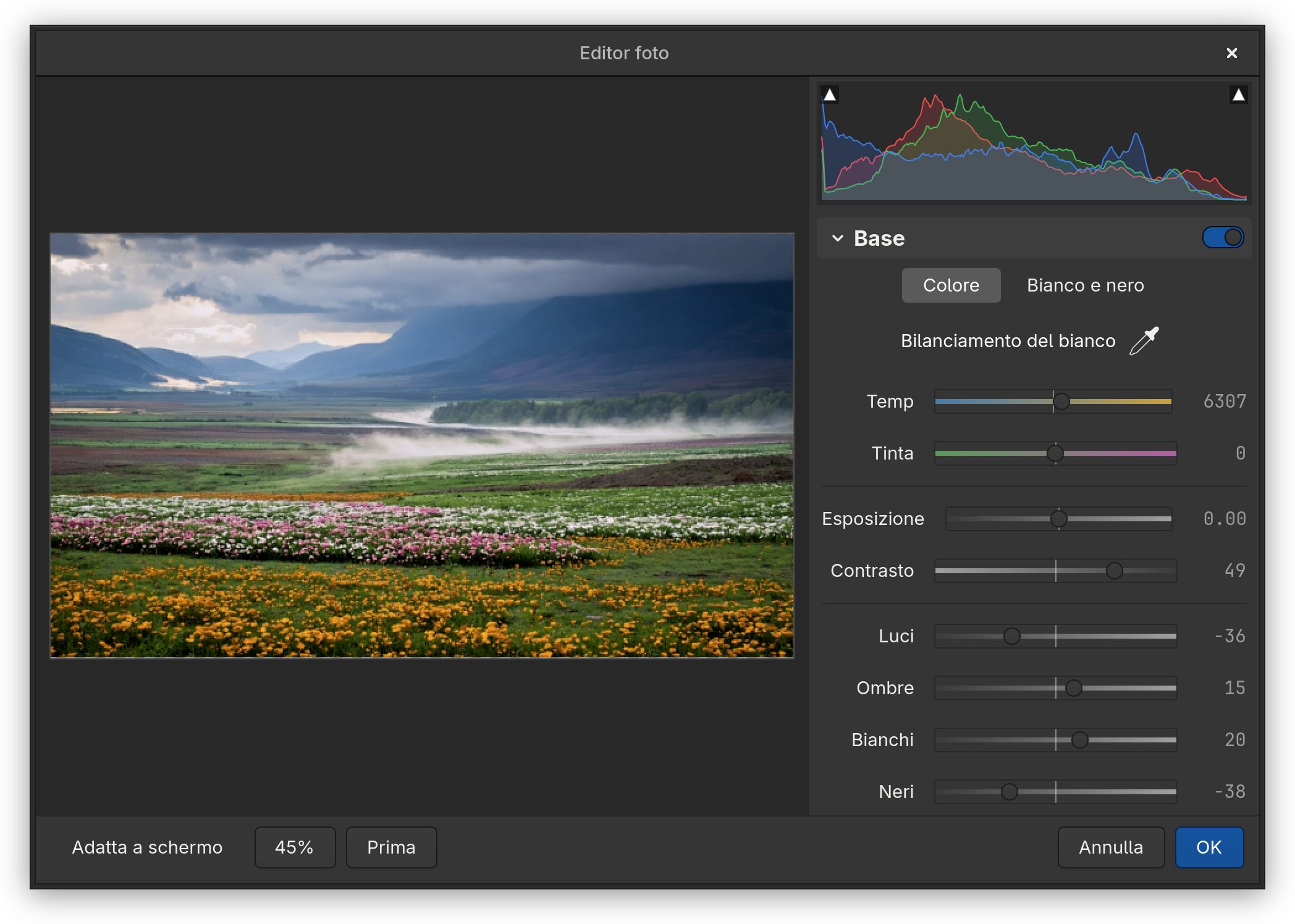Disable the Base adjustments switch
The width and height of the screenshot is (1295, 924).
tap(1223, 237)
